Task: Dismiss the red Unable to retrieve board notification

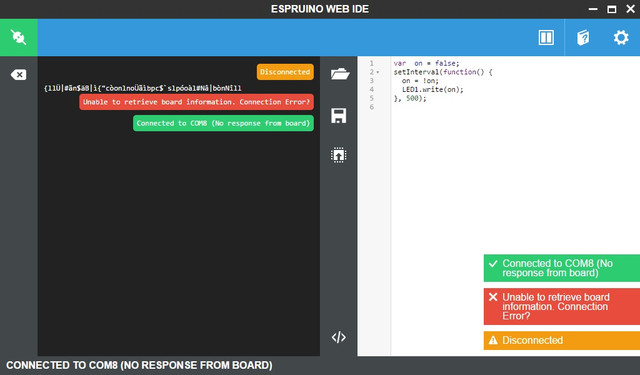Action: tap(562, 306)
